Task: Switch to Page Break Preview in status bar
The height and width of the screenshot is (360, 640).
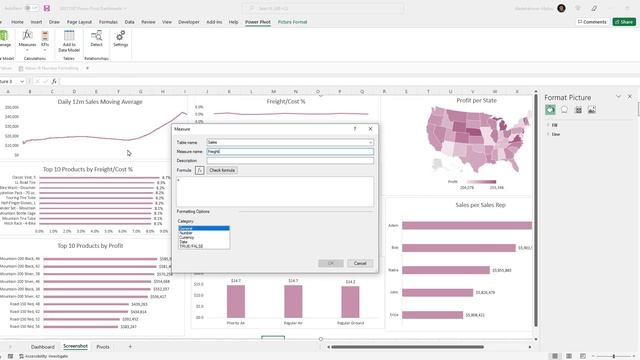Action: (582, 356)
